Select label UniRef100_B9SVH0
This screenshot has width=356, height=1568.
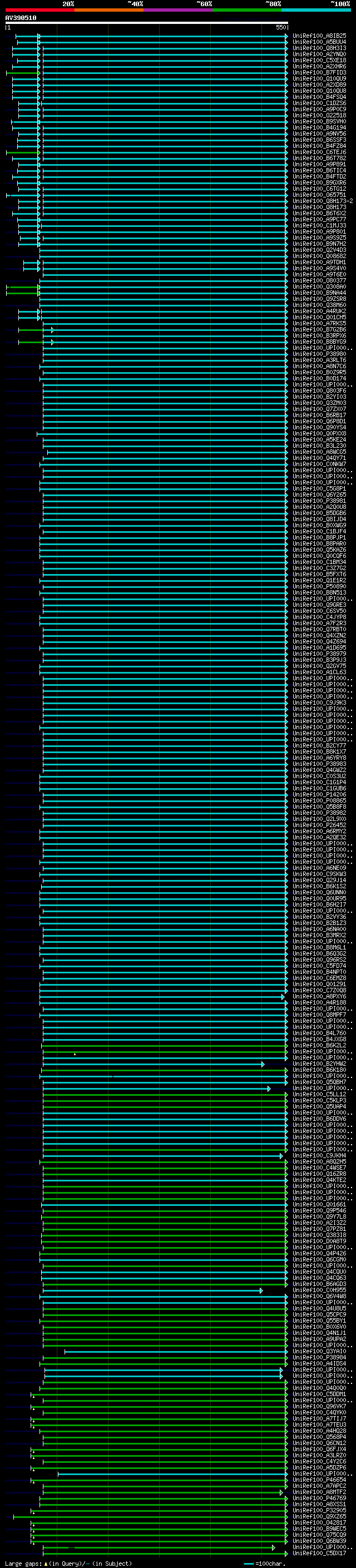319,121
